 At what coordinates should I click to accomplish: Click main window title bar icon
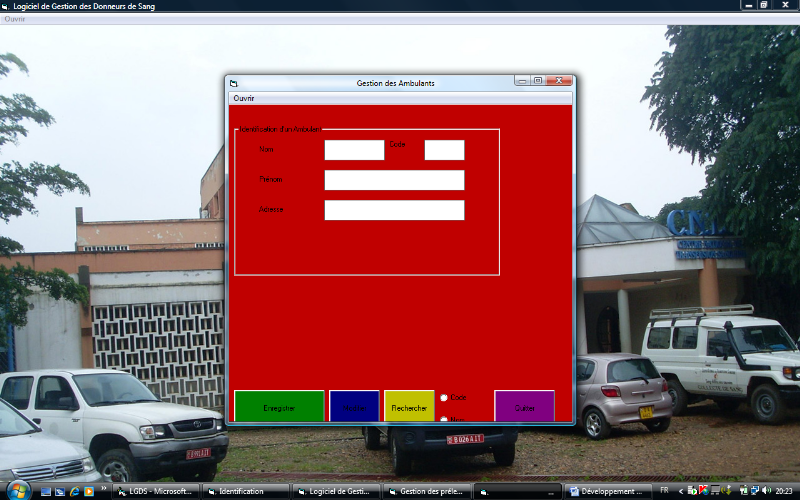5,7
